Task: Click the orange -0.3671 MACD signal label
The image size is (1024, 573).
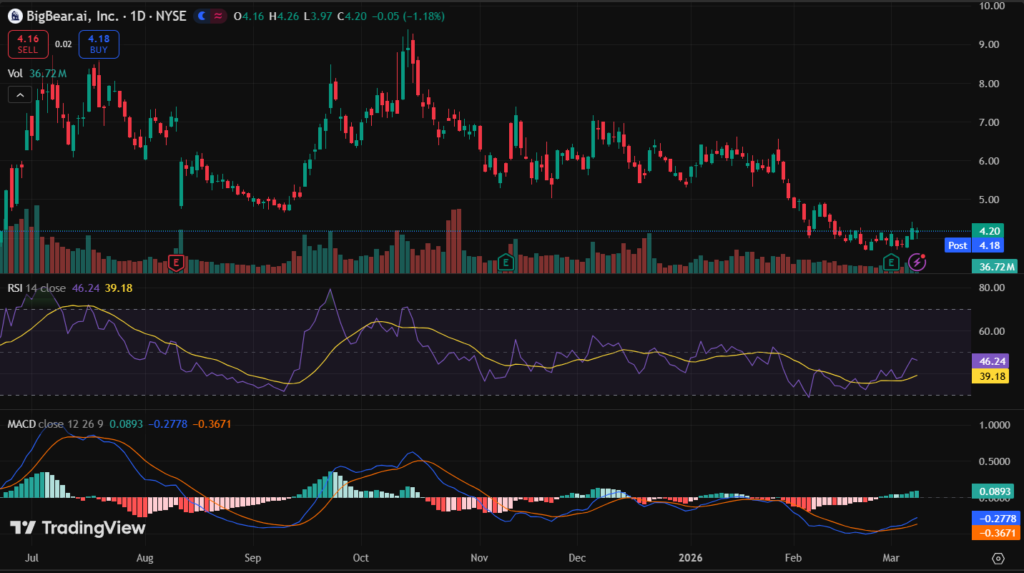Action: 994,534
